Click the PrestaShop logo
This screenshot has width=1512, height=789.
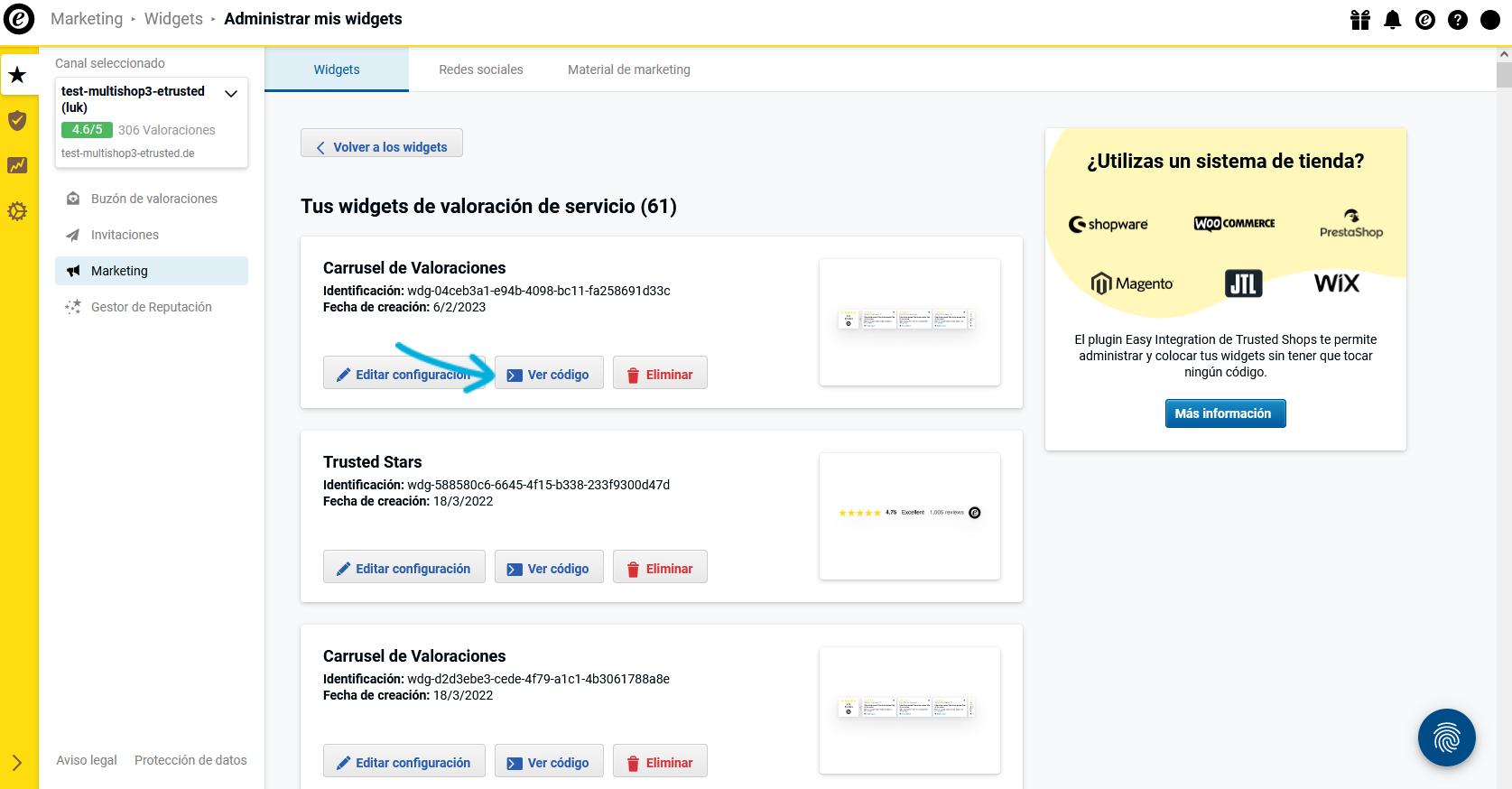tap(1351, 224)
